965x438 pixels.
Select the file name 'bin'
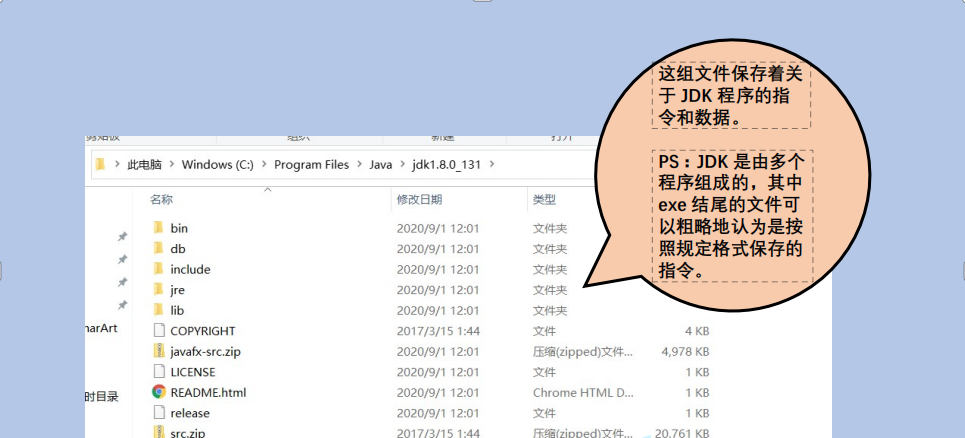[x=179, y=228]
